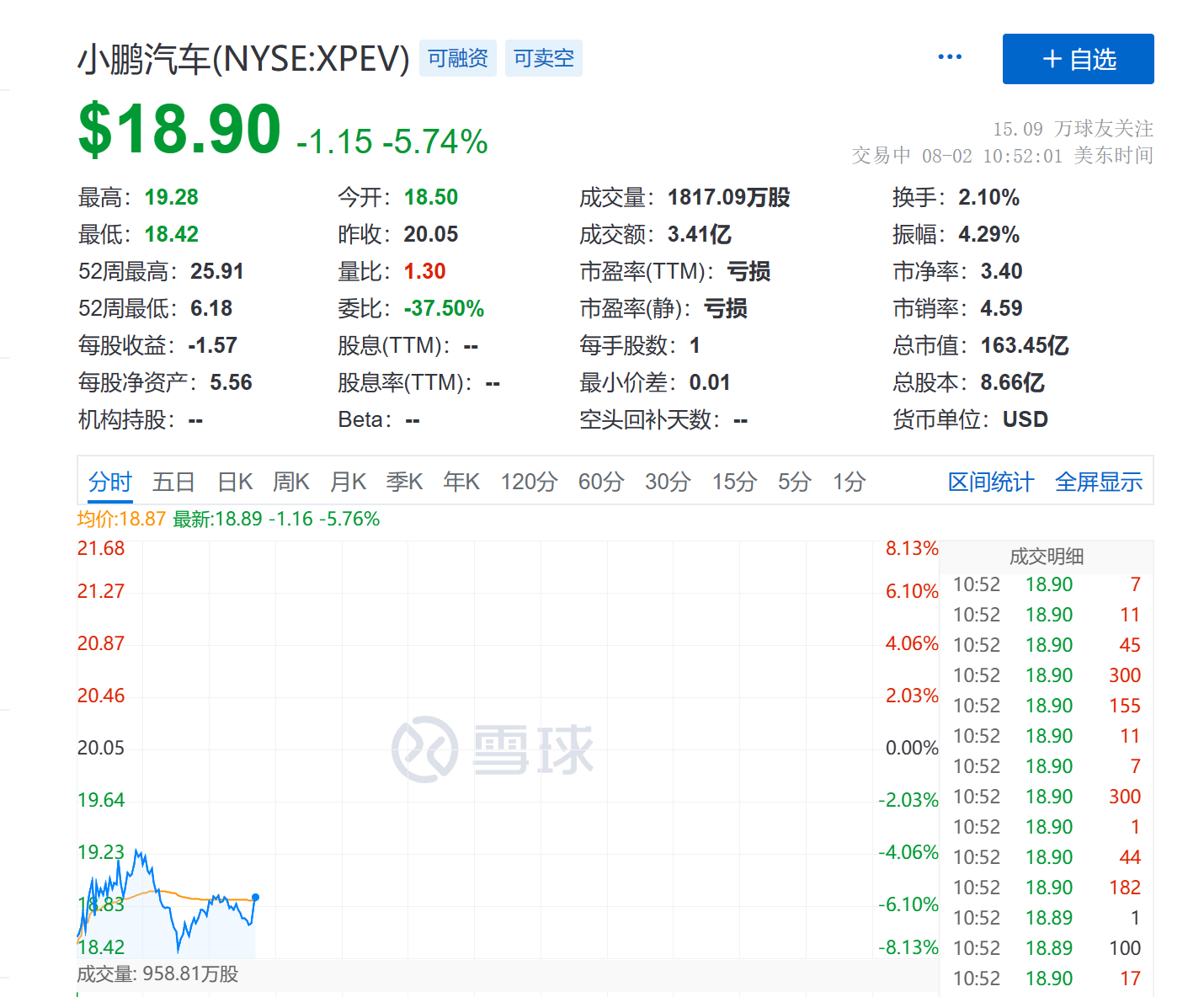Viewport: 1204px width, 997px height.
Task: Switch to the 五日 chart tab
Action: [173, 482]
